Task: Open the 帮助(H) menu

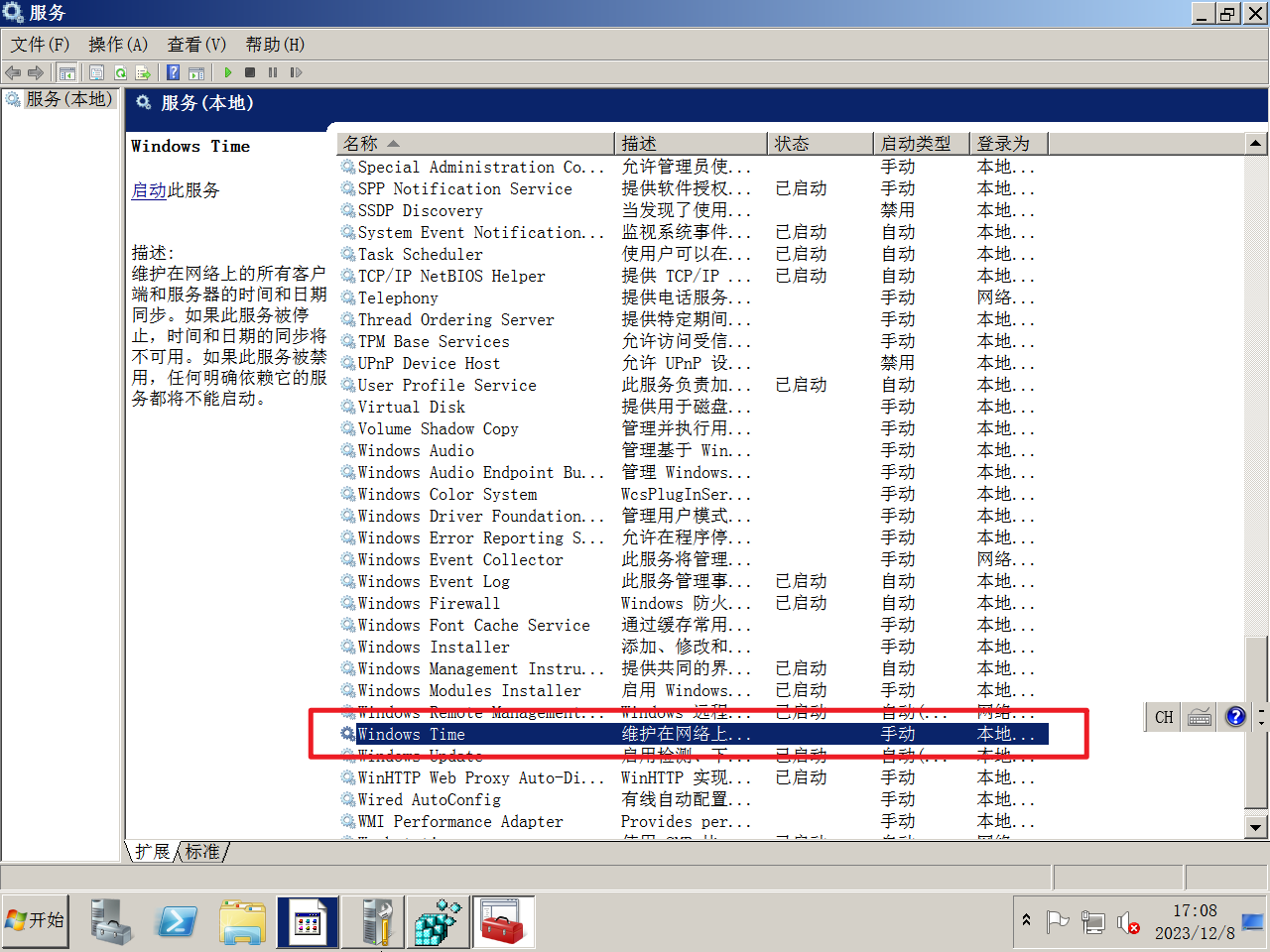Action: [275, 45]
